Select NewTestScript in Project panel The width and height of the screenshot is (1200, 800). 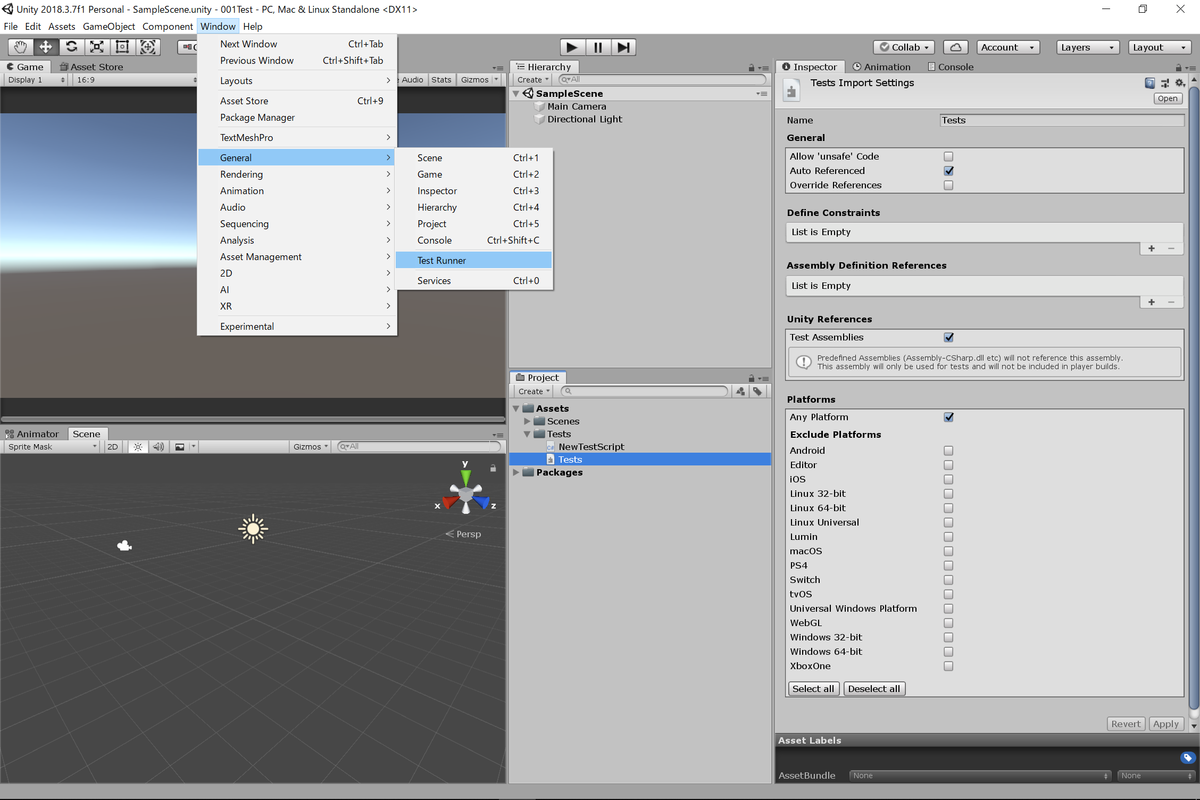pos(592,447)
